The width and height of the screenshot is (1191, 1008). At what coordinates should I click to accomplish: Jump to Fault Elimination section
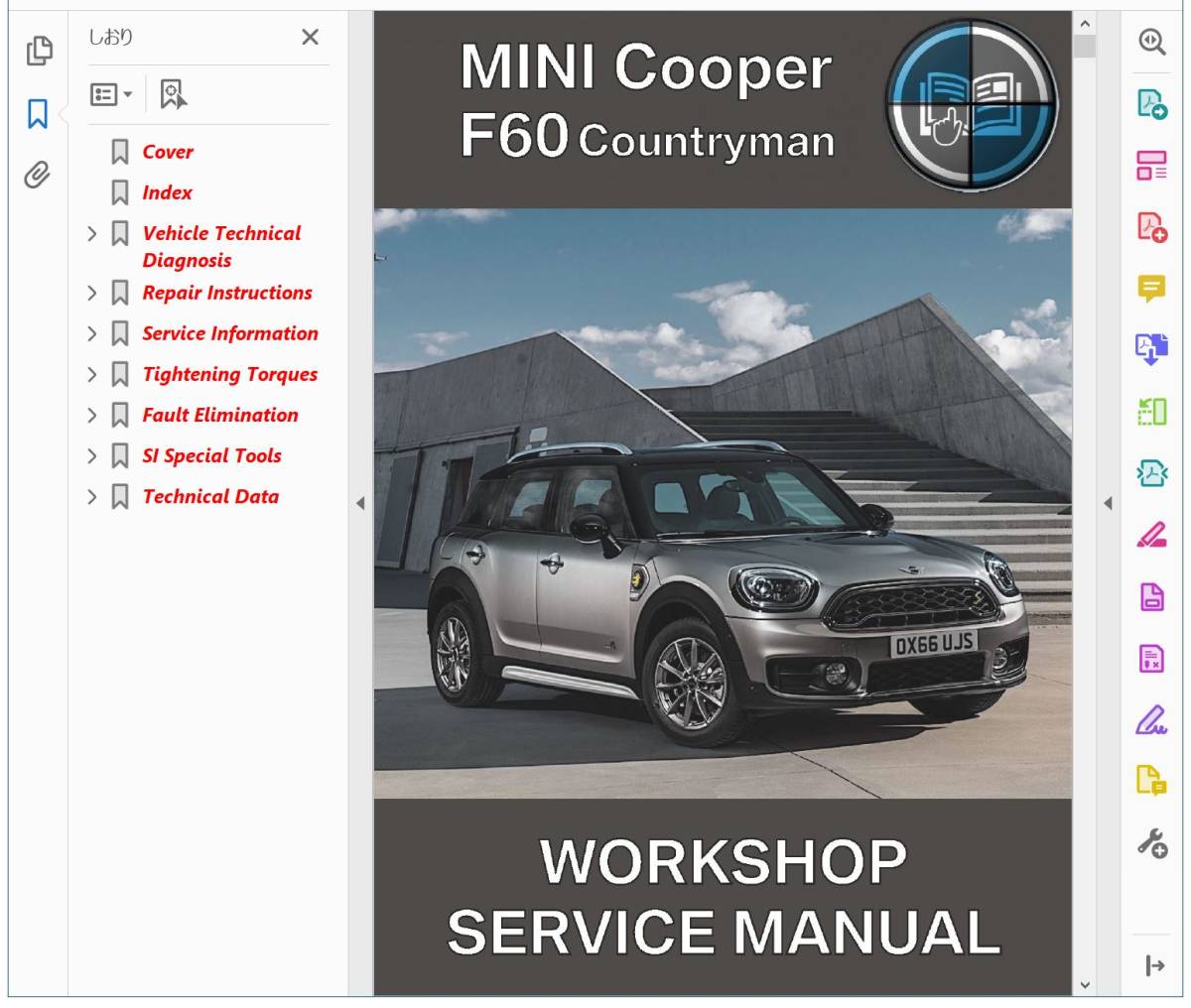(219, 415)
